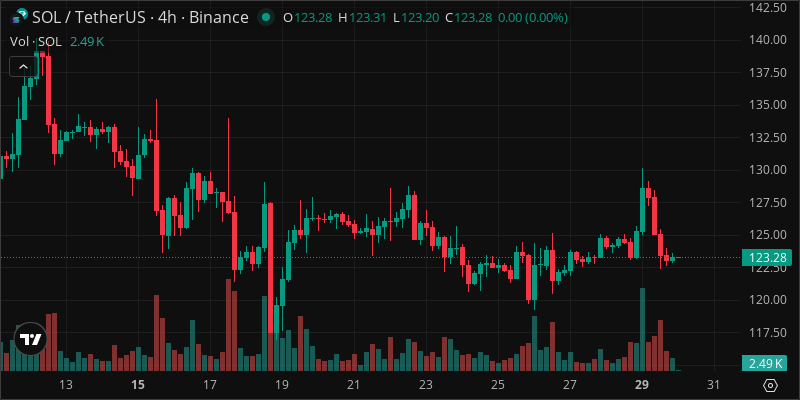The height and width of the screenshot is (400, 800).
Task: Click date label 31 on the time axis
Action: click(714, 384)
